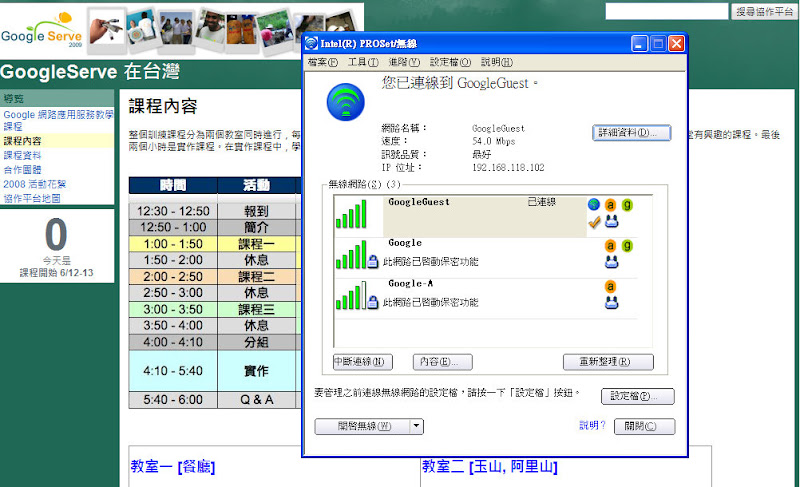Image resolution: width=800 pixels, height=487 pixels.
Task: Click the infrastructure computers icon in Google-A row
Action: pyautogui.click(x=611, y=303)
